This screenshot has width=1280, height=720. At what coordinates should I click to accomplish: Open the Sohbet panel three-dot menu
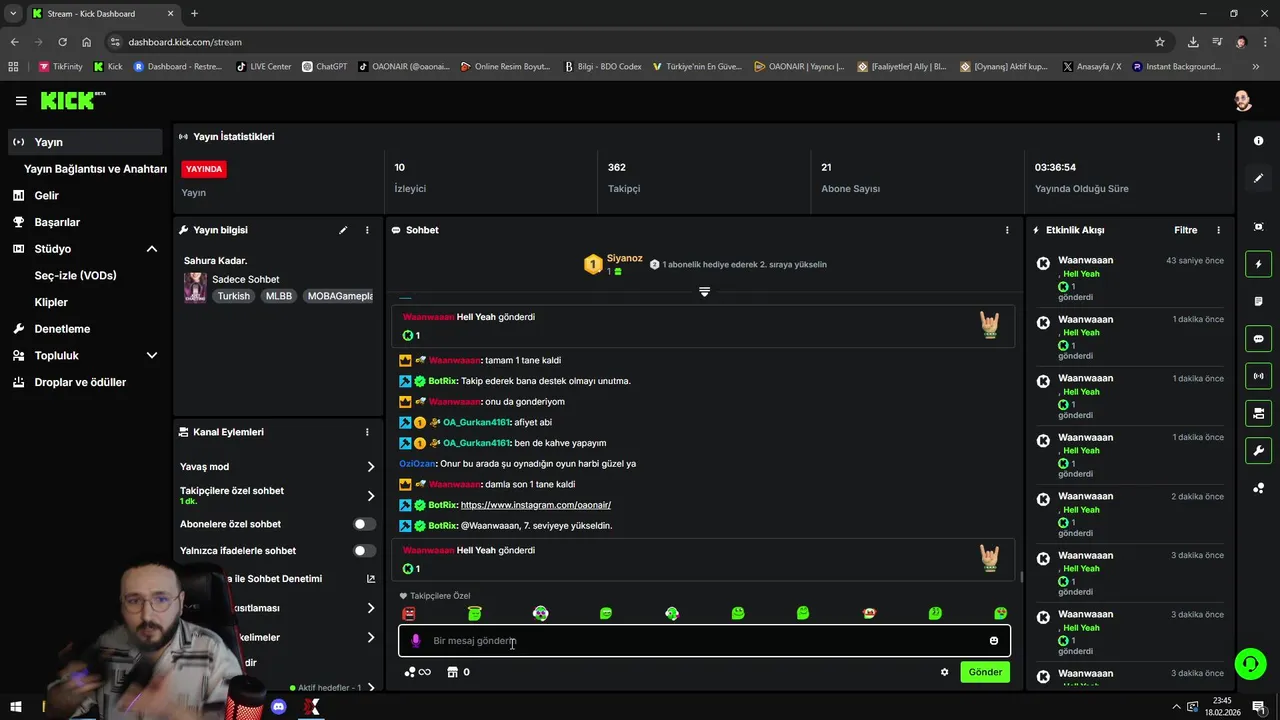[1007, 230]
